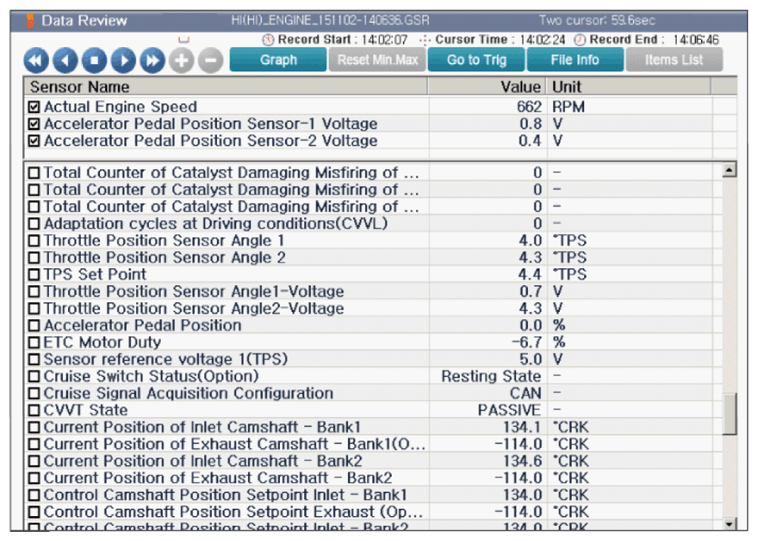Step back with the single left arrow icon

point(65,60)
